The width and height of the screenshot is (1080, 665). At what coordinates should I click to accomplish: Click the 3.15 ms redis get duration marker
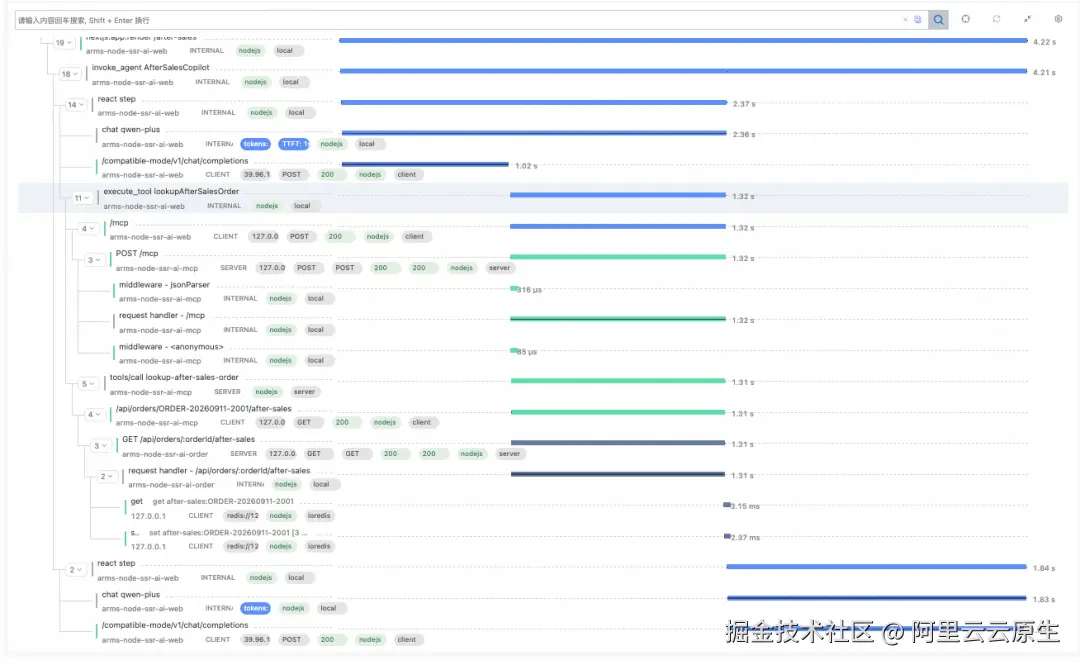tap(727, 505)
